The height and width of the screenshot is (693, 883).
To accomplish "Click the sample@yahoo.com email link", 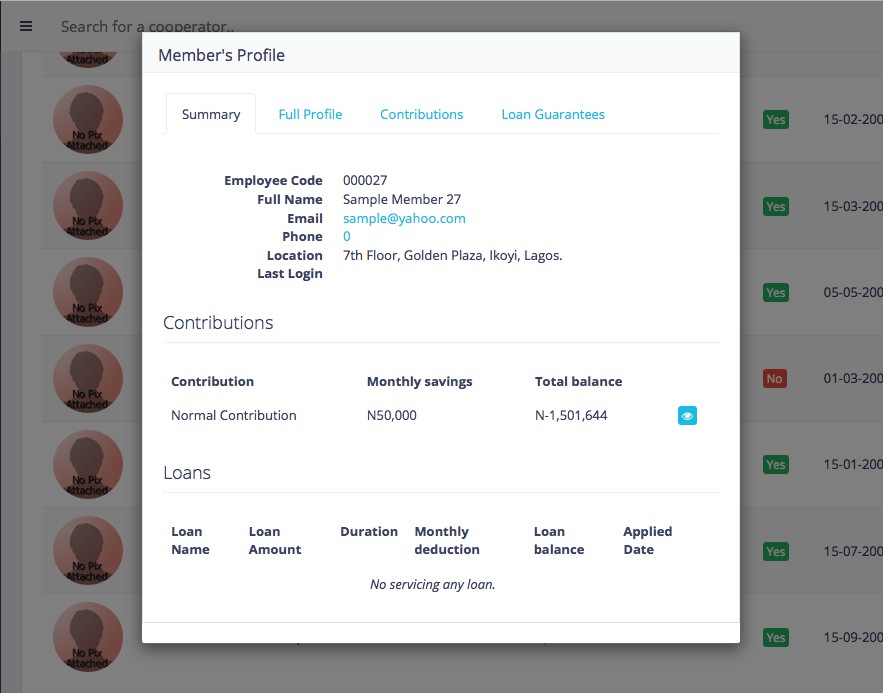I will [x=404, y=218].
